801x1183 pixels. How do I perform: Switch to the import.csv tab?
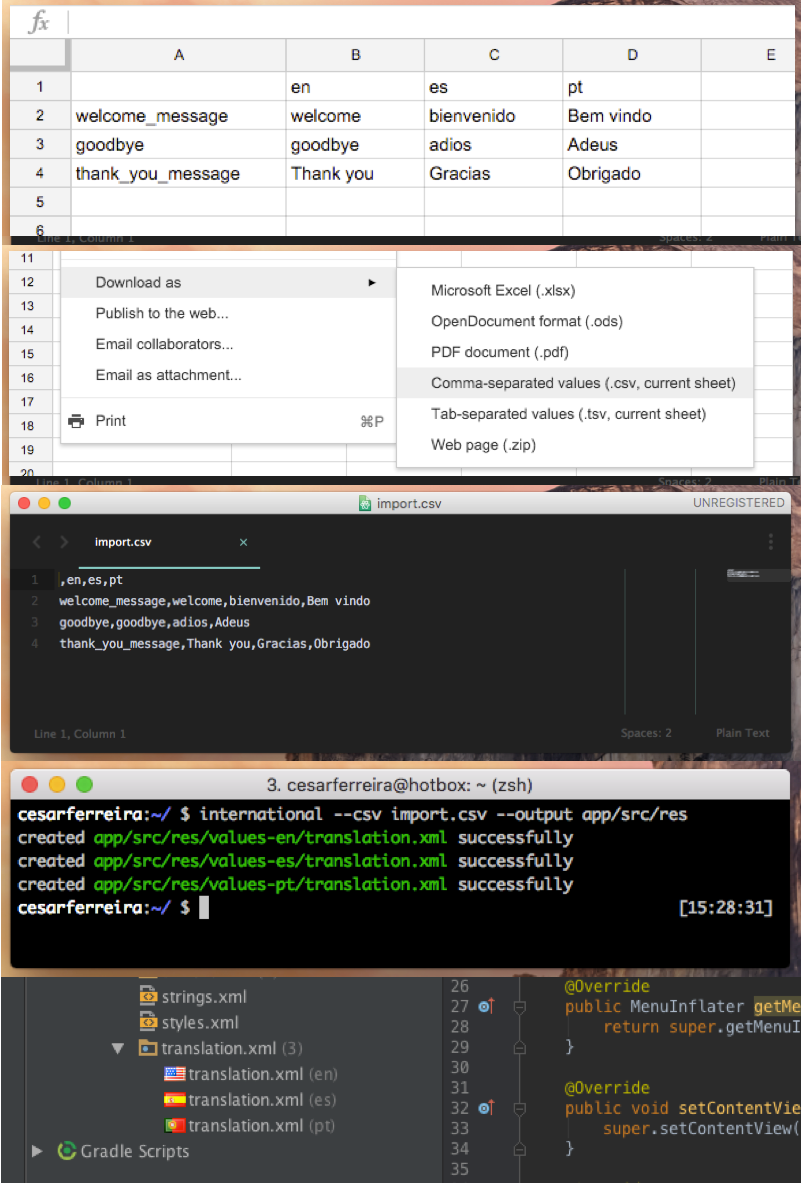click(x=123, y=542)
